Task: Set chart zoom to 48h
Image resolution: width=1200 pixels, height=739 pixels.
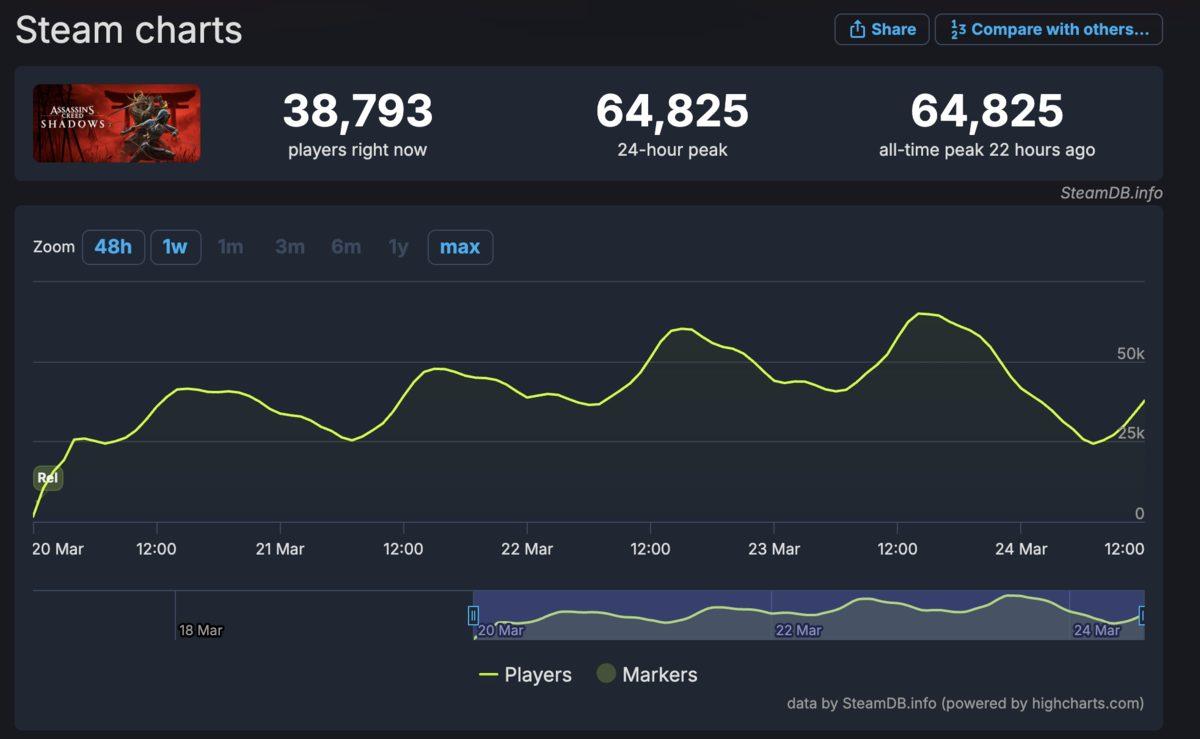Action: point(113,247)
